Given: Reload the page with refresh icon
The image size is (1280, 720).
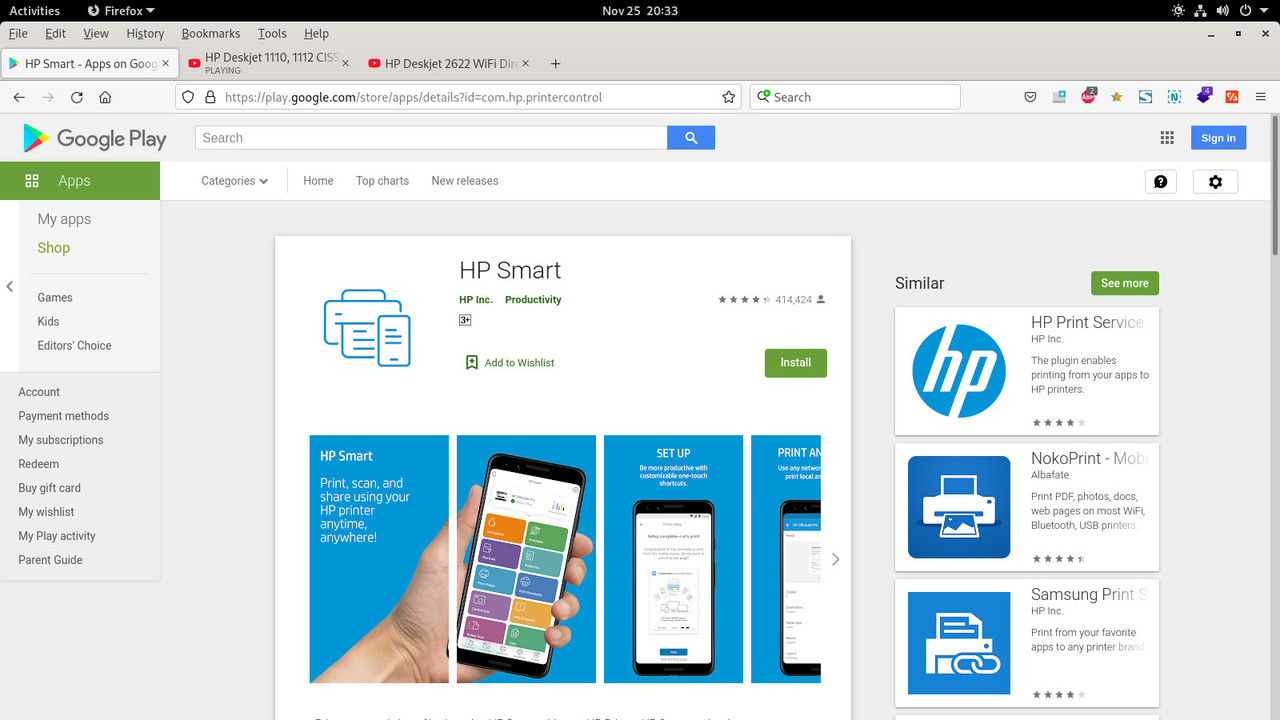Looking at the screenshot, I should click(77, 97).
